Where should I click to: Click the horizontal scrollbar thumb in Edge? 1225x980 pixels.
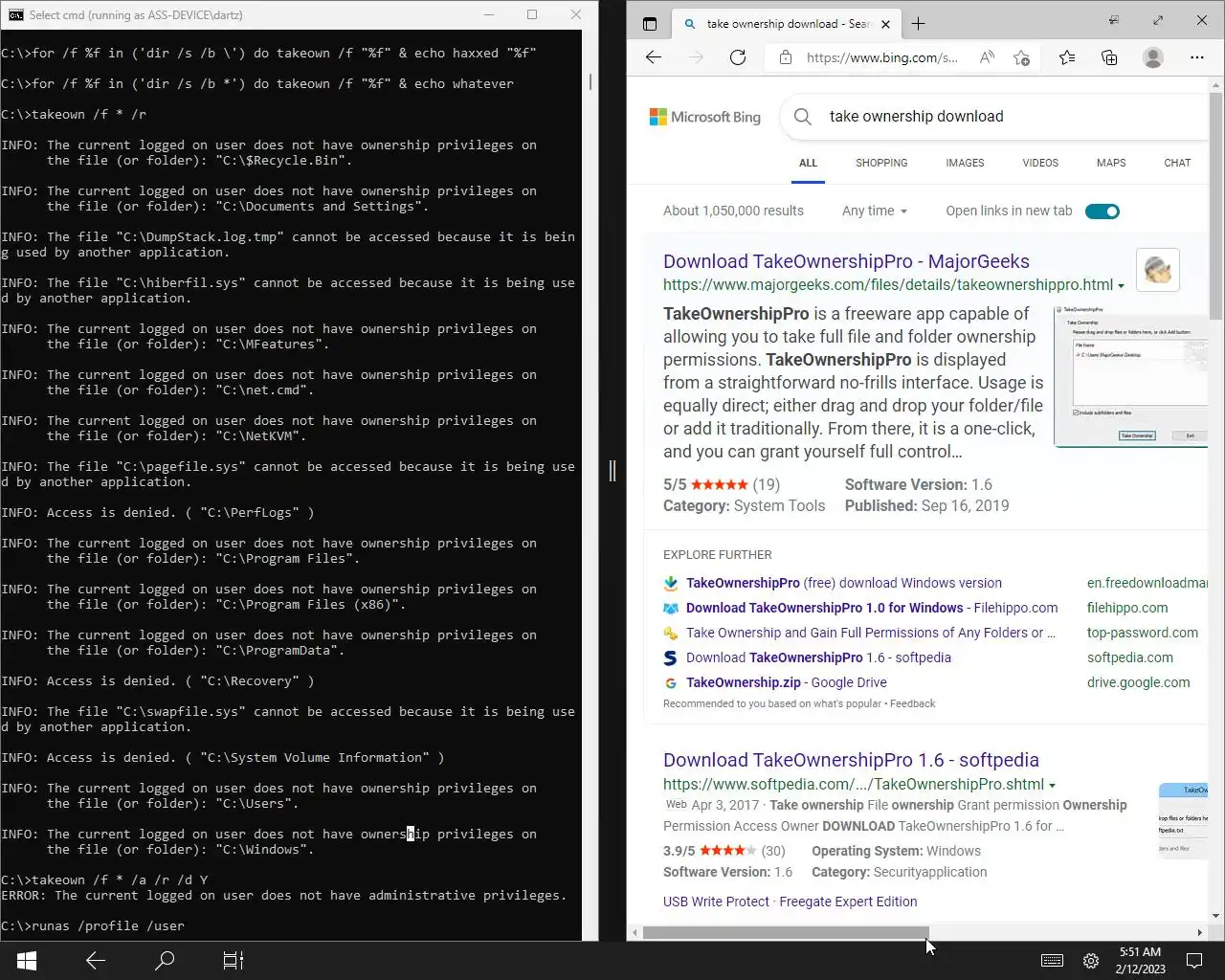click(786, 932)
